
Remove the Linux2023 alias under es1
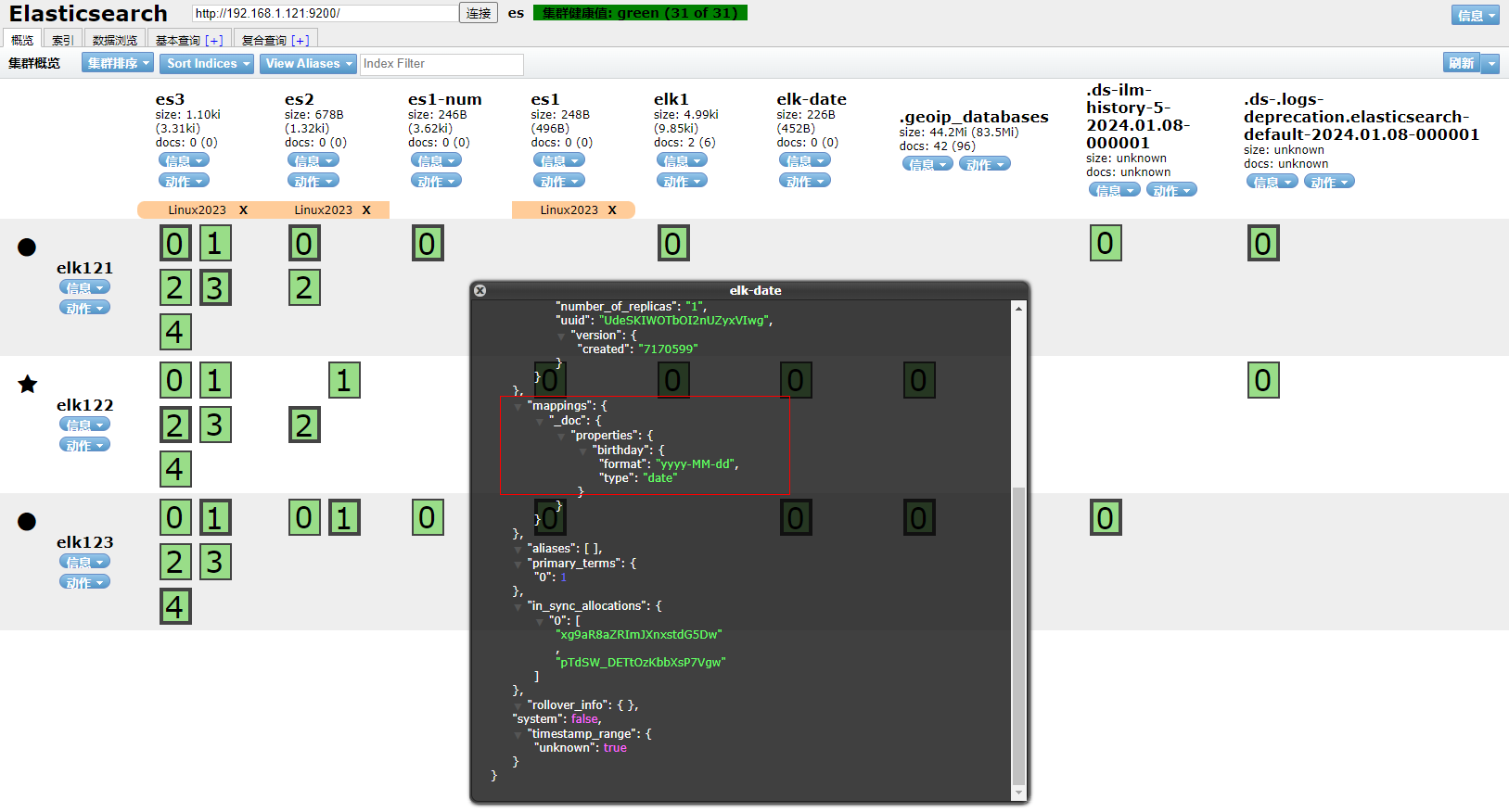(x=612, y=210)
